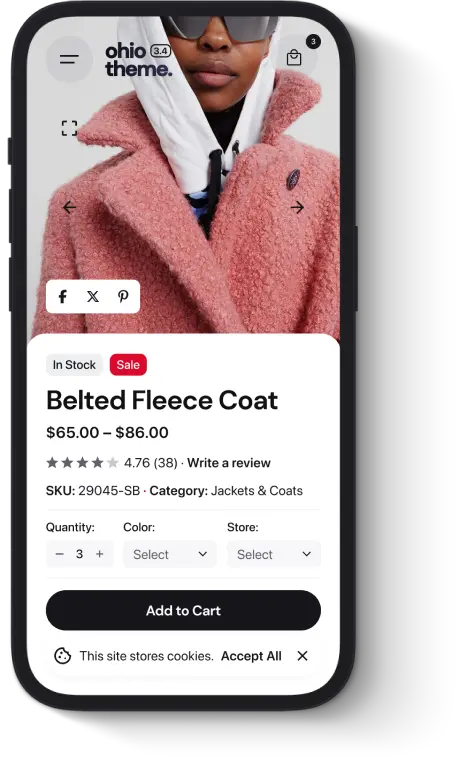This screenshot has height=760, width=468.
Task: Open the Color select dropdown
Action: (170, 554)
